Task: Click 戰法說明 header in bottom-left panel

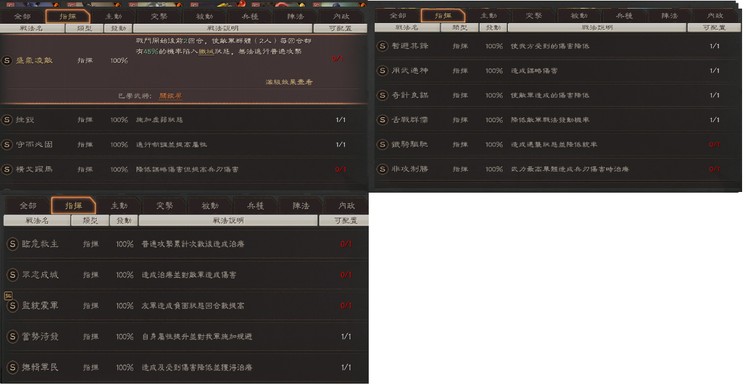Action: click(x=228, y=221)
